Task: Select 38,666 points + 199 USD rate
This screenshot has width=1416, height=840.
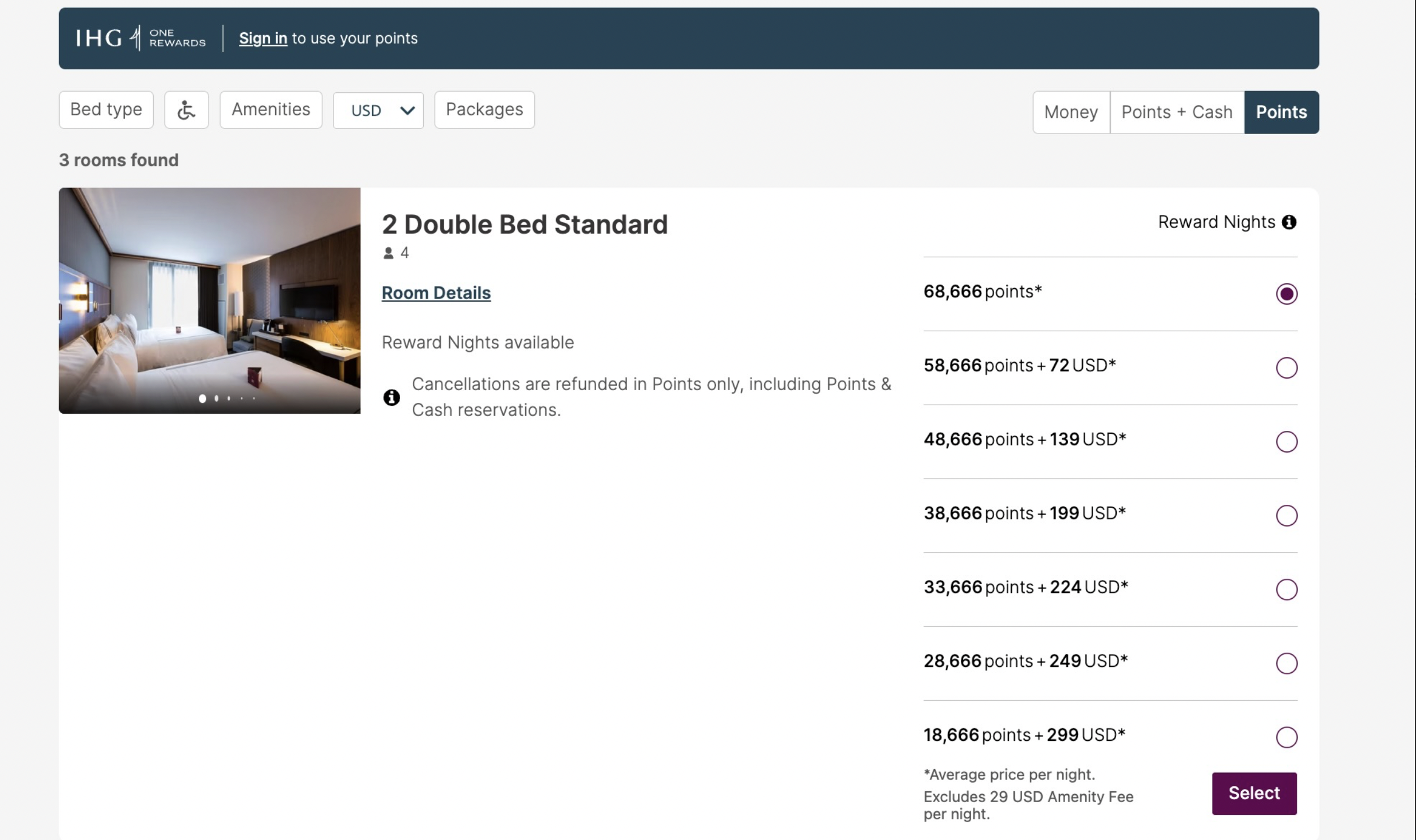Action: pos(1286,515)
